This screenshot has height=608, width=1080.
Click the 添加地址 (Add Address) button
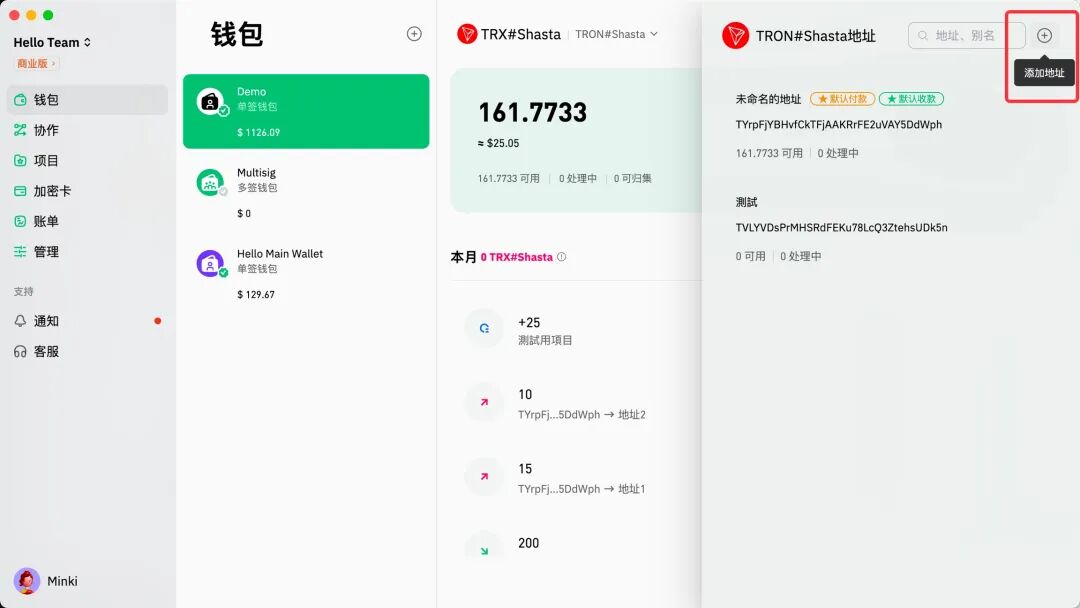tap(1043, 72)
